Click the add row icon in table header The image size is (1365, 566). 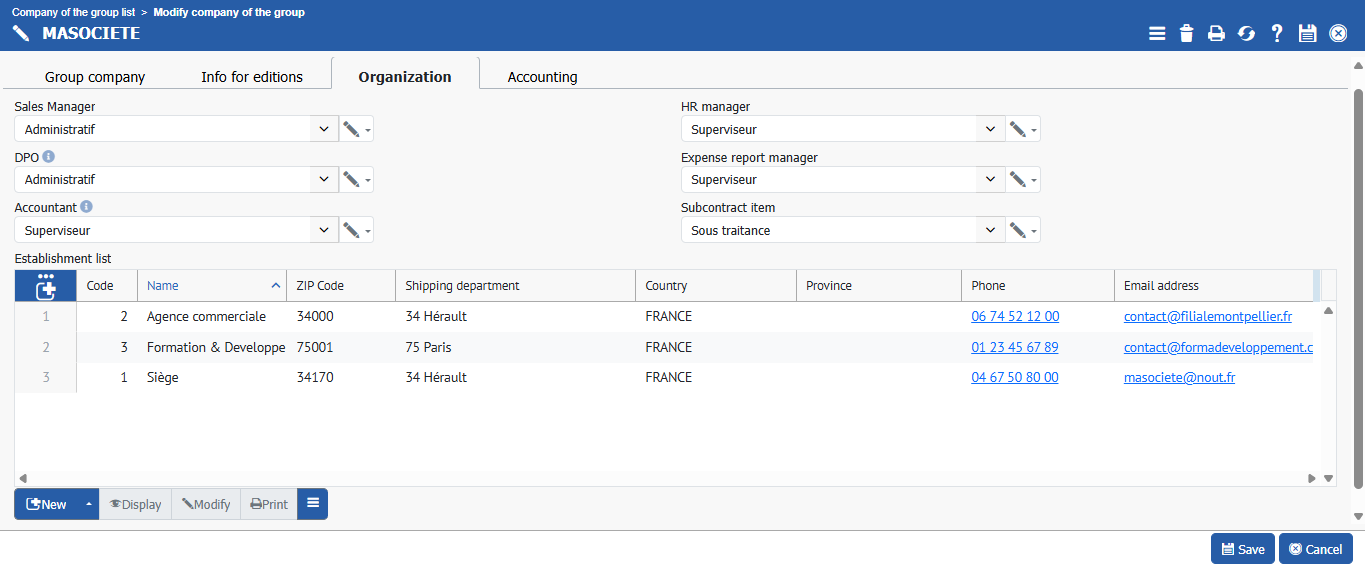click(x=45, y=286)
